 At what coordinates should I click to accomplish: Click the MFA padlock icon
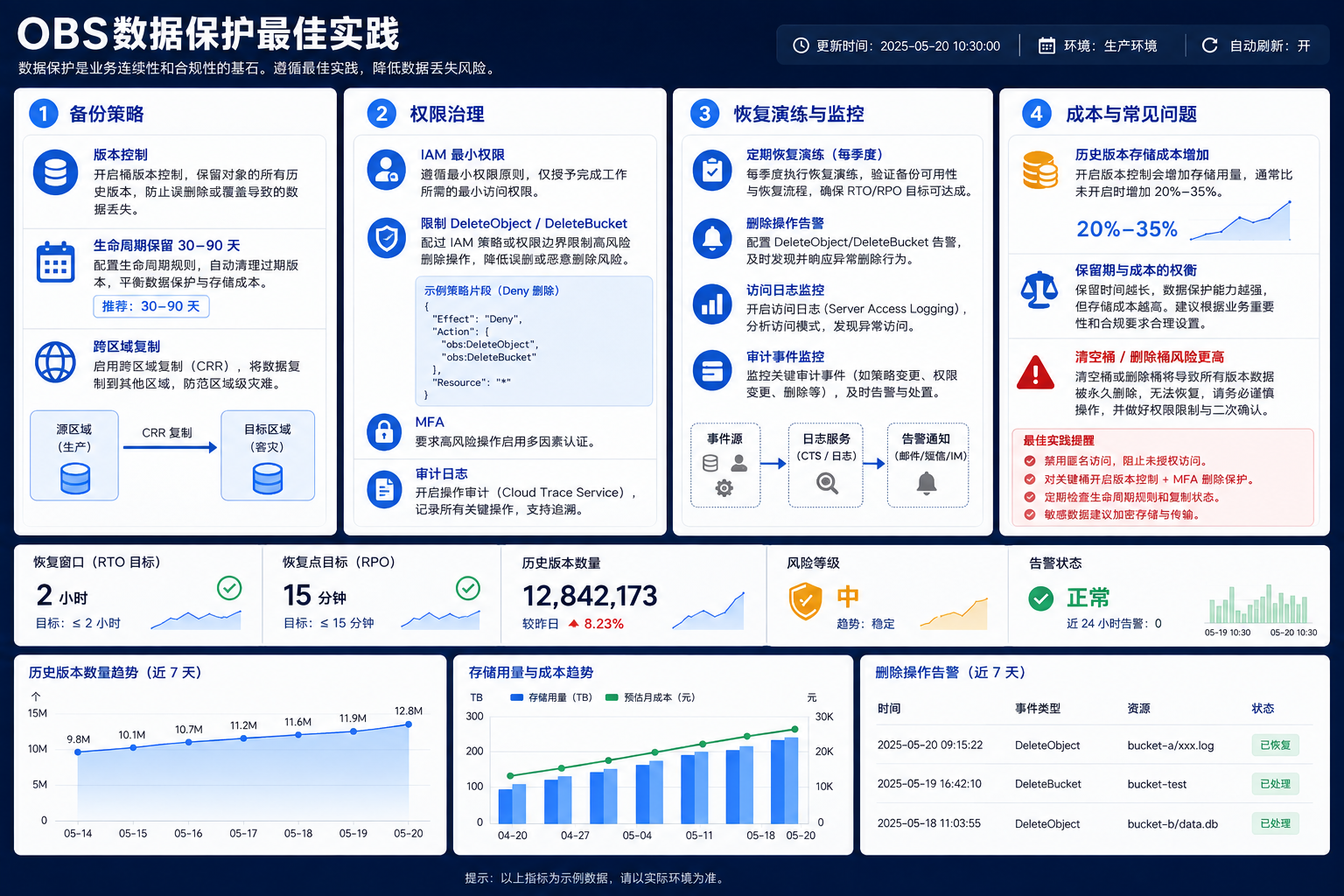tap(384, 432)
